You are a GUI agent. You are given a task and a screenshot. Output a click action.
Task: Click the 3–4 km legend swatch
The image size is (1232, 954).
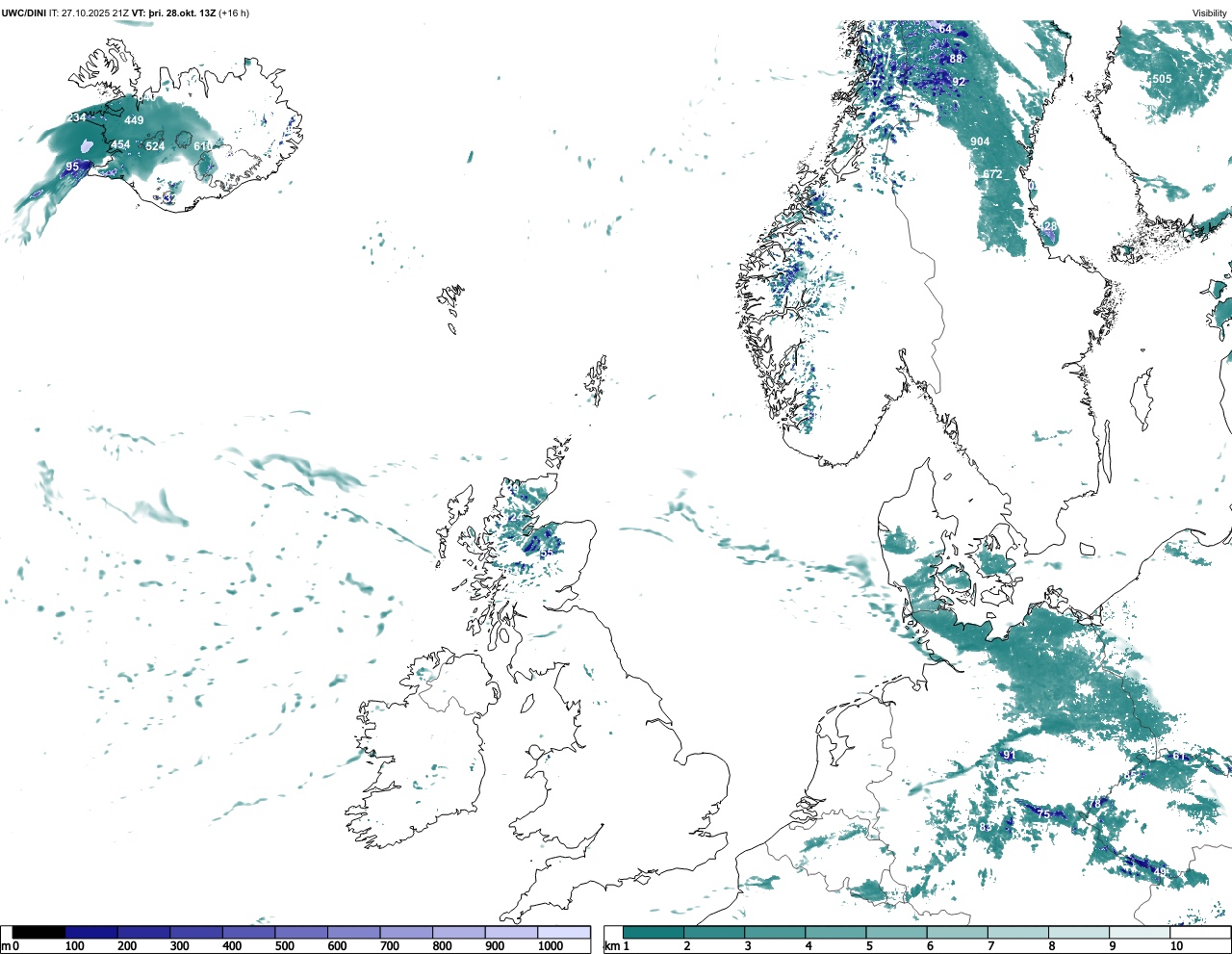click(775, 932)
